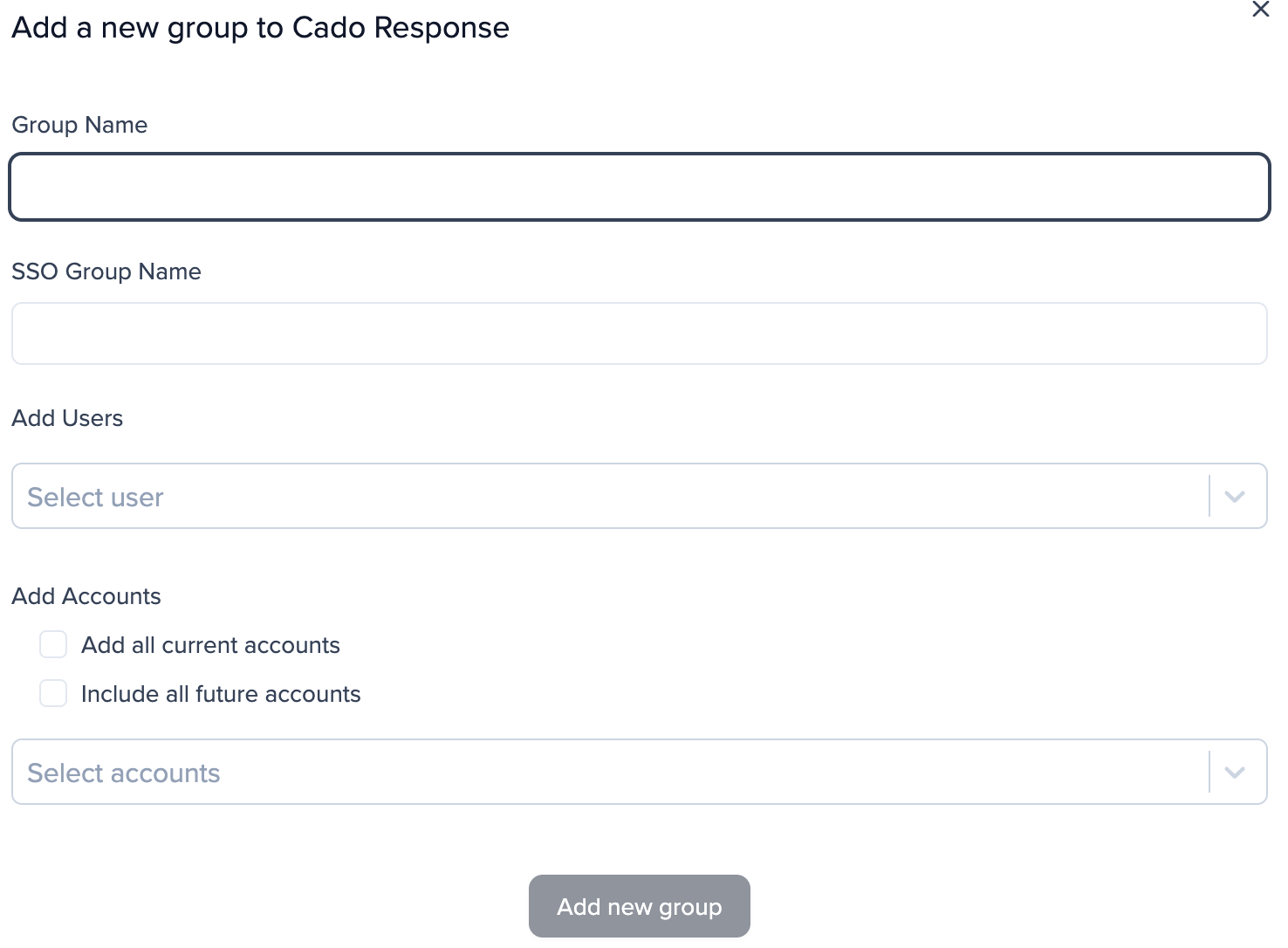Expand the Select user dropdown
The width and height of the screenshot is (1288, 948).
pos(611,496)
